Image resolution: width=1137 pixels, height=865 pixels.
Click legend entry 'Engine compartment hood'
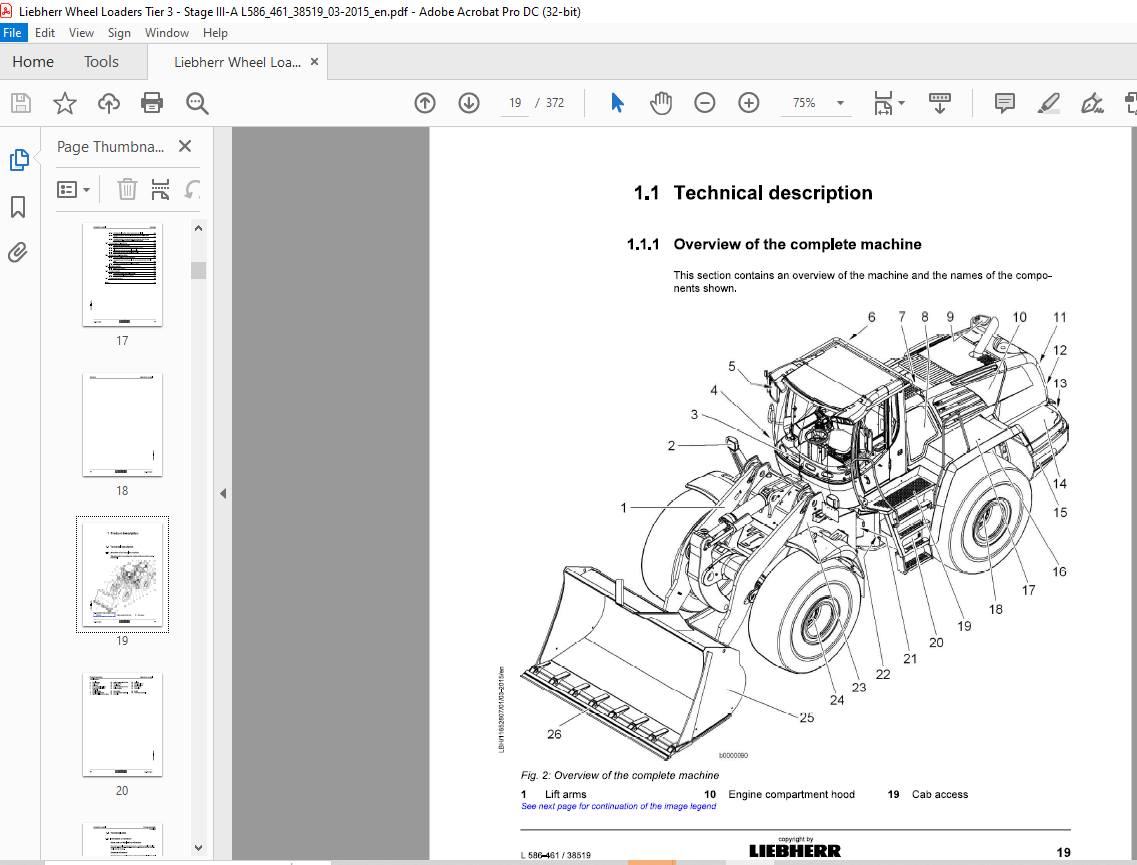coord(791,795)
